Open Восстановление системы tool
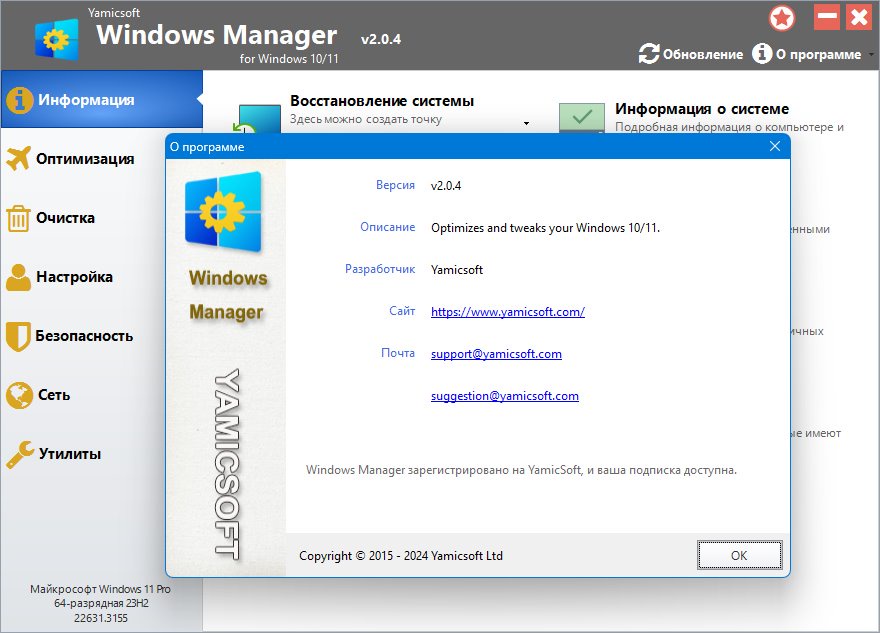The width and height of the screenshot is (880, 633). tap(382, 101)
